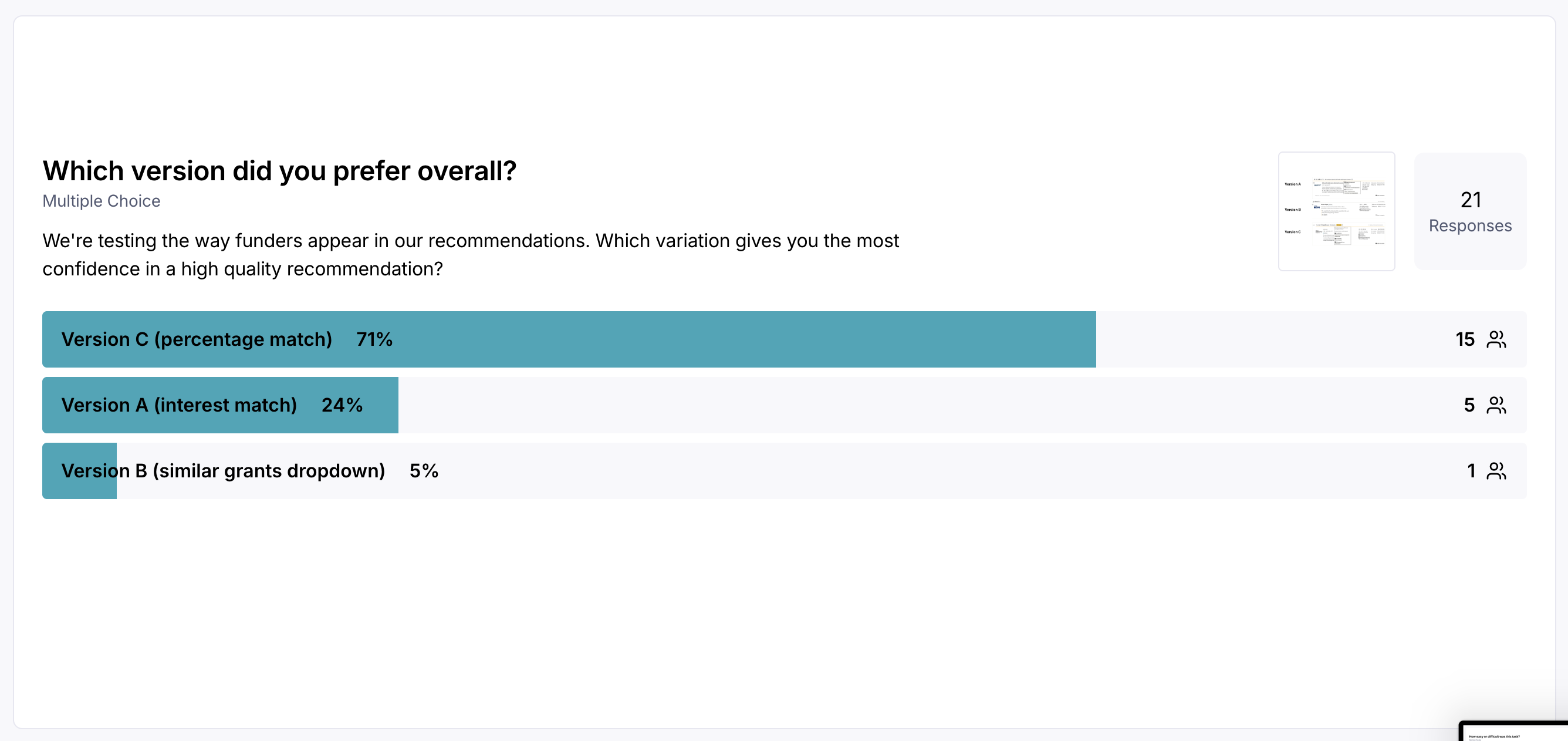Click the people icon in Version C row

(1496, 339)
